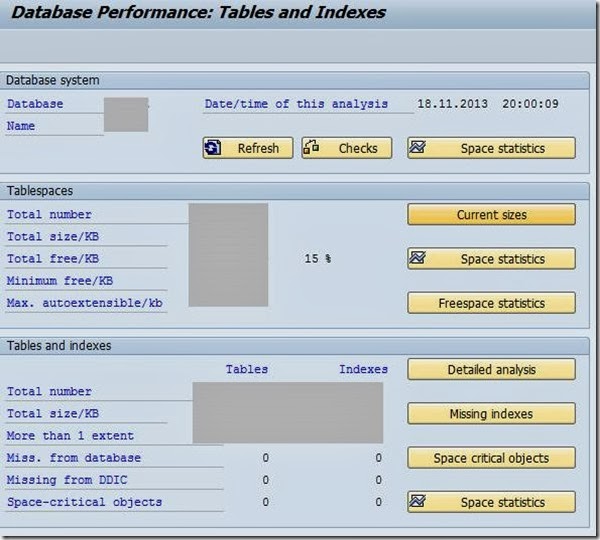The width and height of the screenshot is (600, 540).
Task: Click the 15 % total free value
Action: [x=317, y=259]
